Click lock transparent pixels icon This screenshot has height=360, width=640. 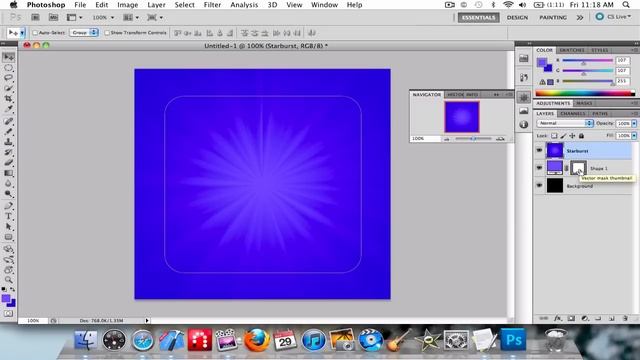[x=554, y=136]
